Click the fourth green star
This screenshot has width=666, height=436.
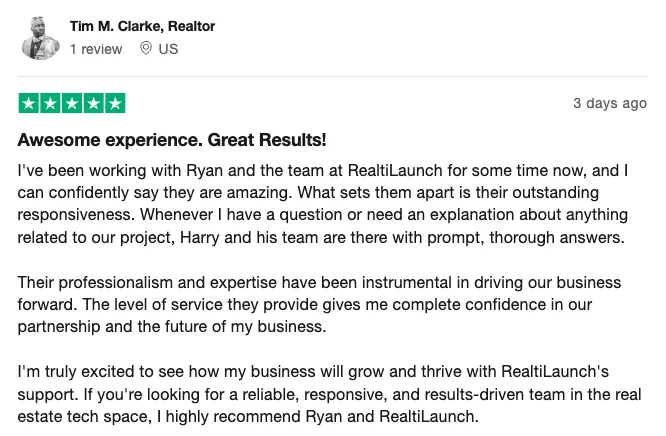[93, 103]
